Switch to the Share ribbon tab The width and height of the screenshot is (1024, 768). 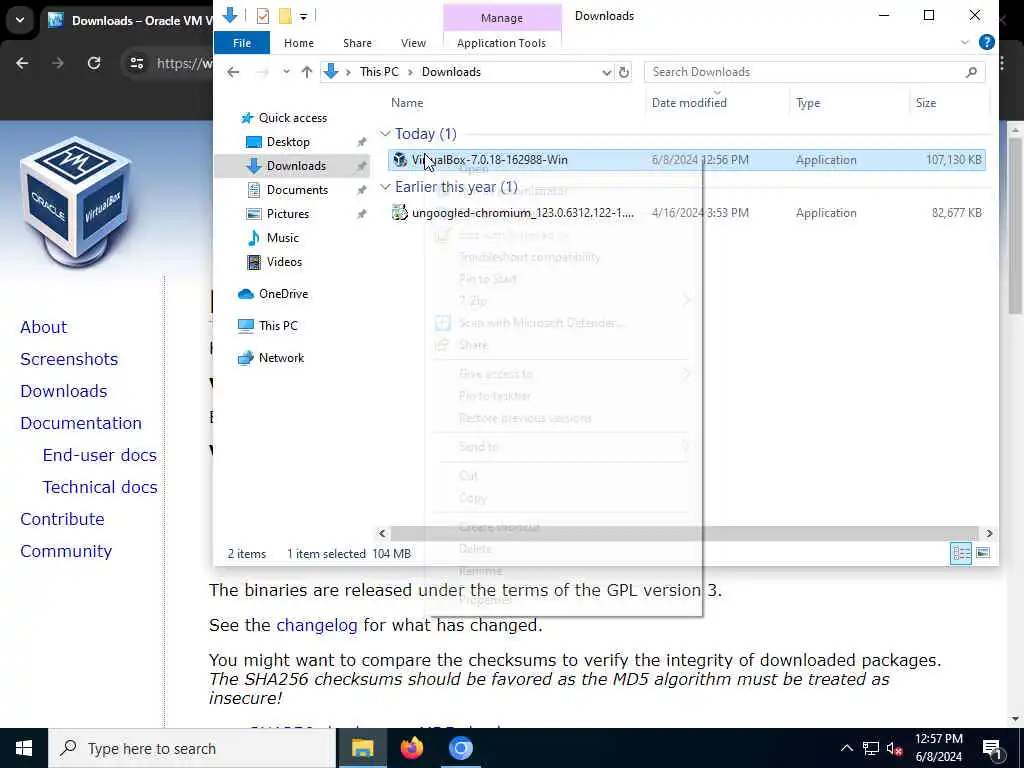[x=357, y=43]
